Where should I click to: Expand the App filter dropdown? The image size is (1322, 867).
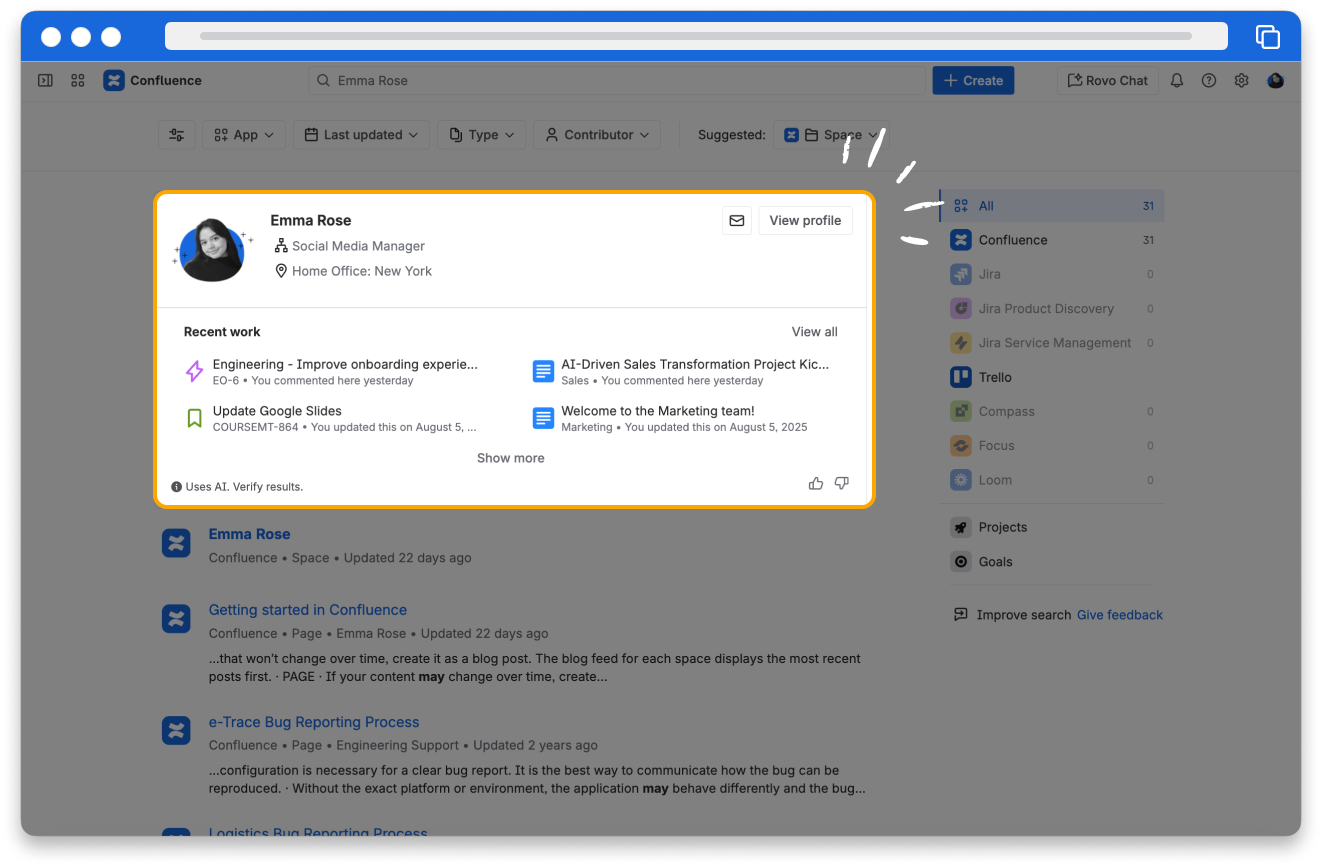pos(244,135)
